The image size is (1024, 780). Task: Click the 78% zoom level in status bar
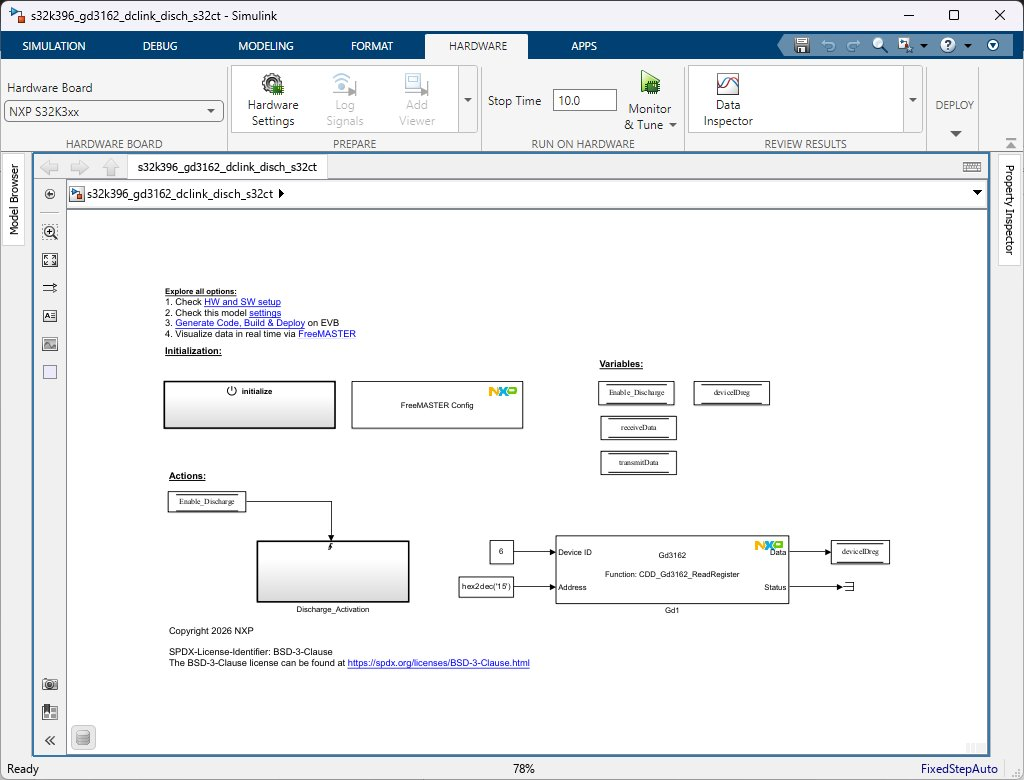point(524,769)
